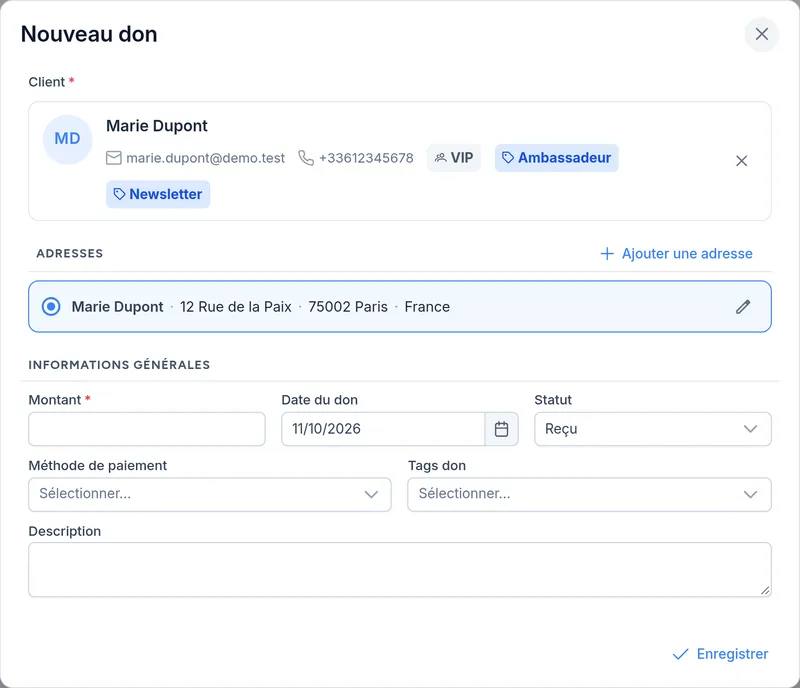Click the +33612345678 phone number

click(x=366, y=158)
